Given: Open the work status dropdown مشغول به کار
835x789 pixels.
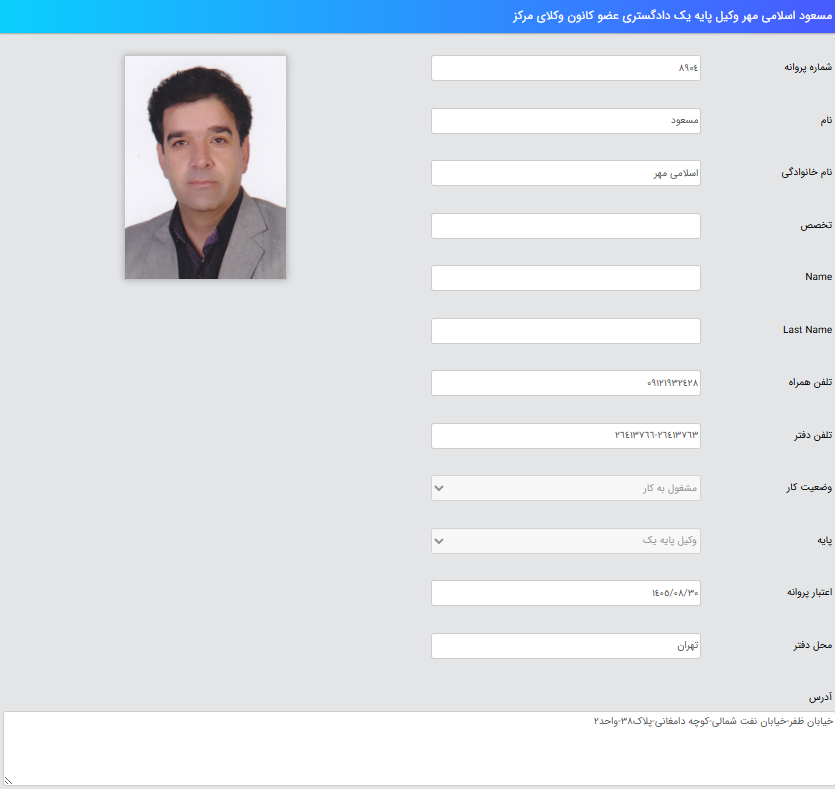Looking at the screenshot, I should 566,488.
